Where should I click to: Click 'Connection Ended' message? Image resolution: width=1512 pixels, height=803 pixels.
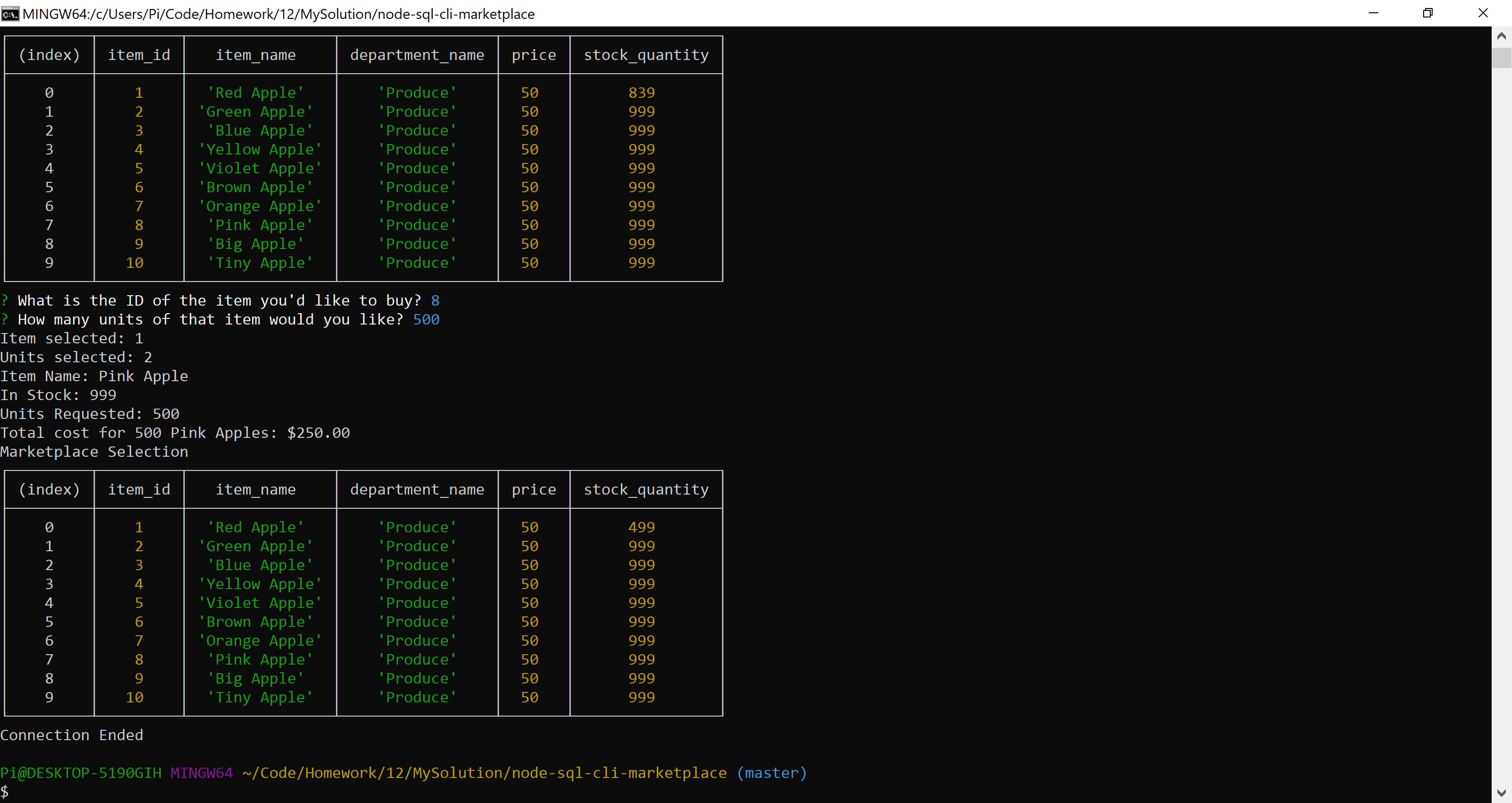pos(72,735)
